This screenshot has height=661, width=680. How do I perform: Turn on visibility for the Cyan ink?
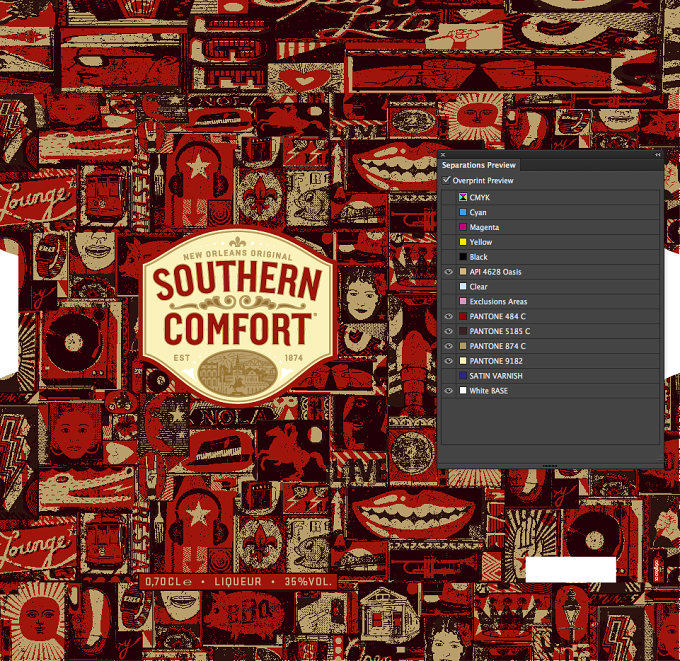[x=448, y=213]
